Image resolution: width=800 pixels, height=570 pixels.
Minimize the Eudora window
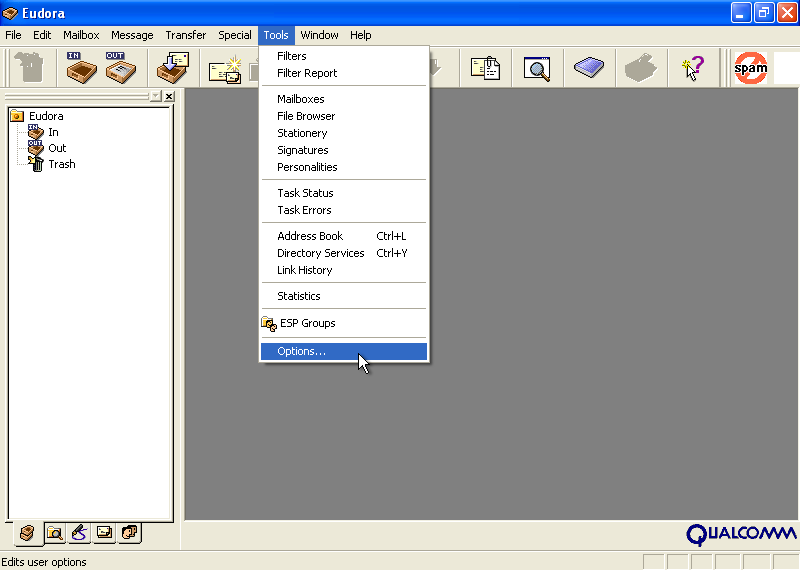click(x=741, y=13)
